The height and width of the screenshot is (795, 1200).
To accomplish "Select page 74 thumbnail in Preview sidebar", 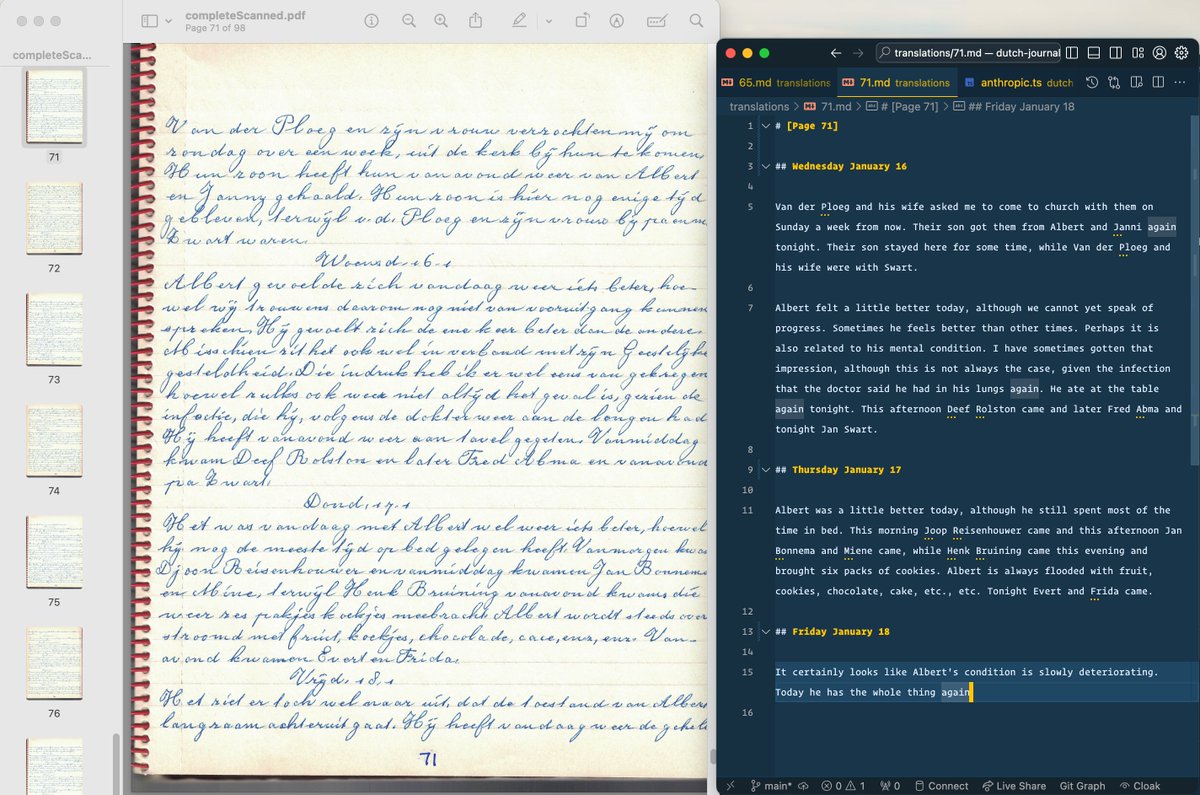I will coord(54,440).
